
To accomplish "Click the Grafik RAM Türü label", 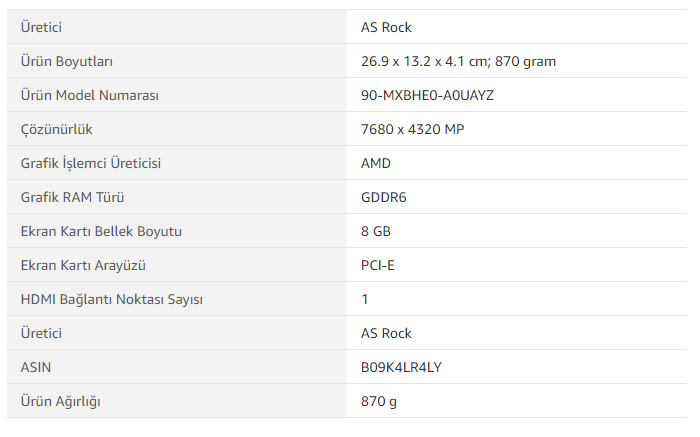I will pyautogui.click(x=72, y=197).
